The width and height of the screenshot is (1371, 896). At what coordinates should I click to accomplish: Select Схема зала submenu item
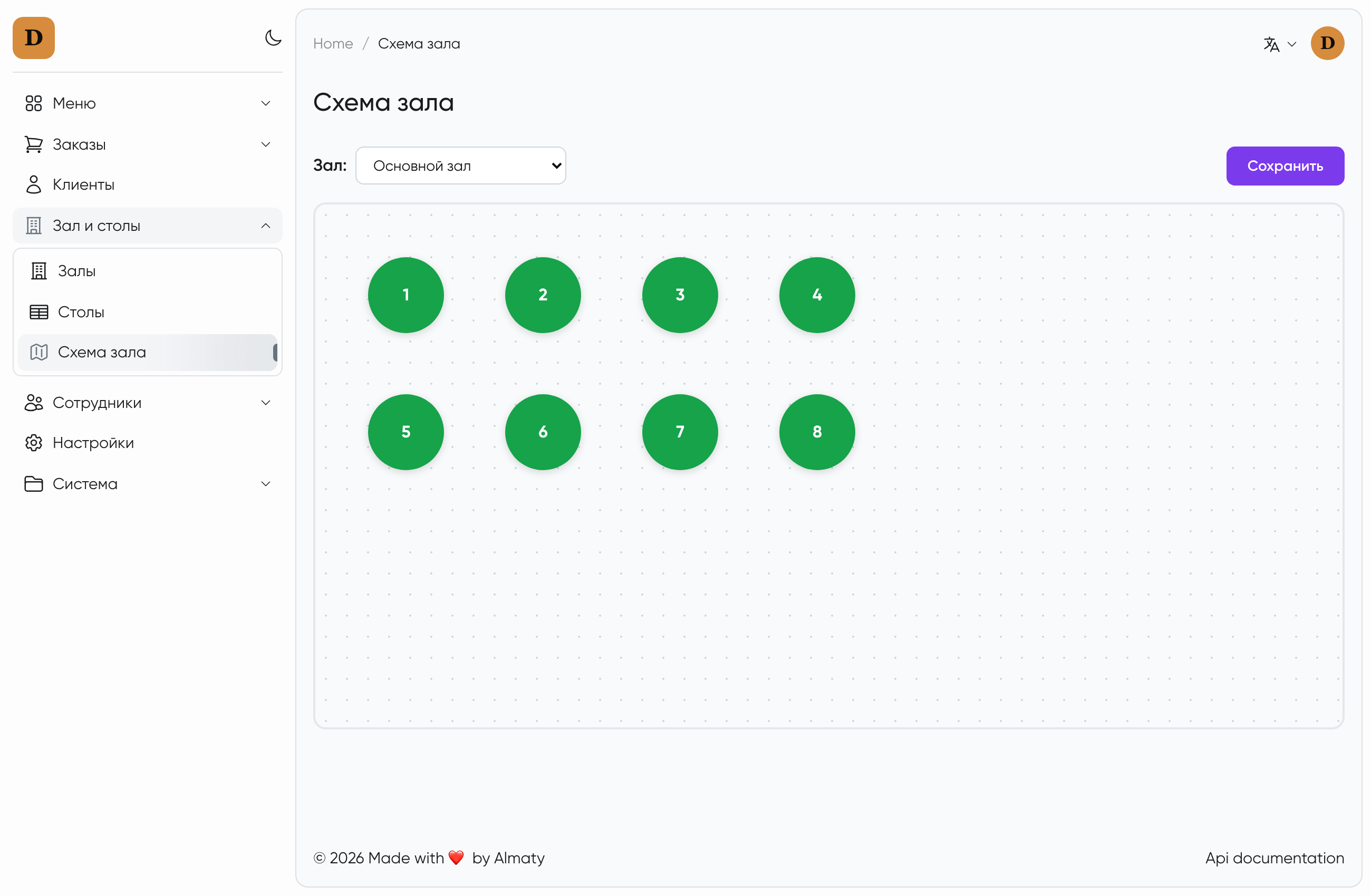coord(148,353)
